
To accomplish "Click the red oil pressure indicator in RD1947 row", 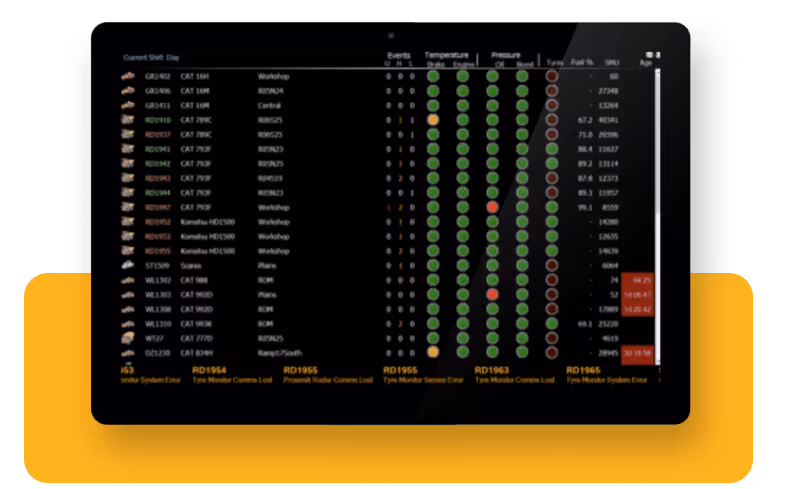I will coord(492,207).
